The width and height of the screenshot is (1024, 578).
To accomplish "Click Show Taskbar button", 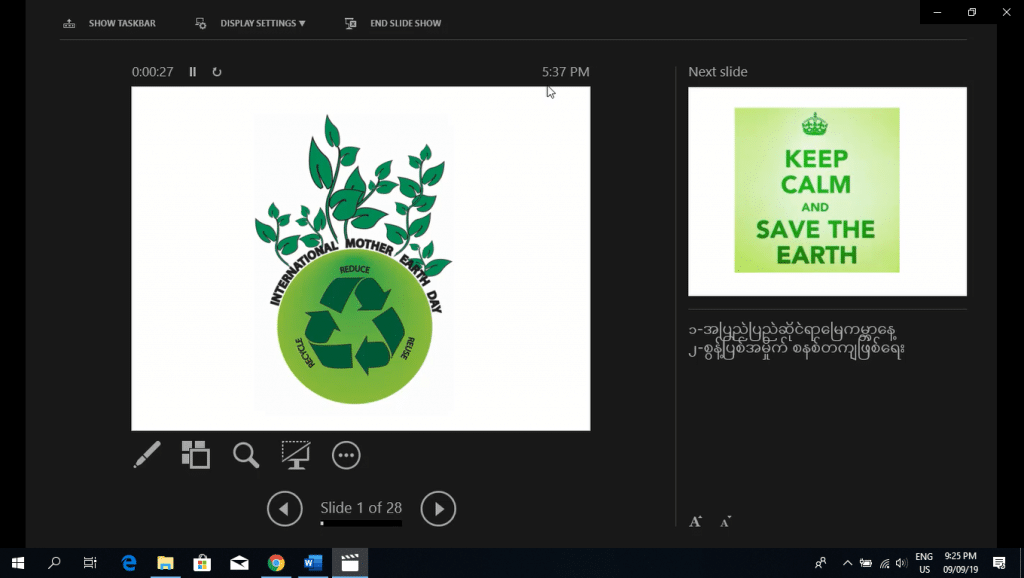I will point(109,24).
